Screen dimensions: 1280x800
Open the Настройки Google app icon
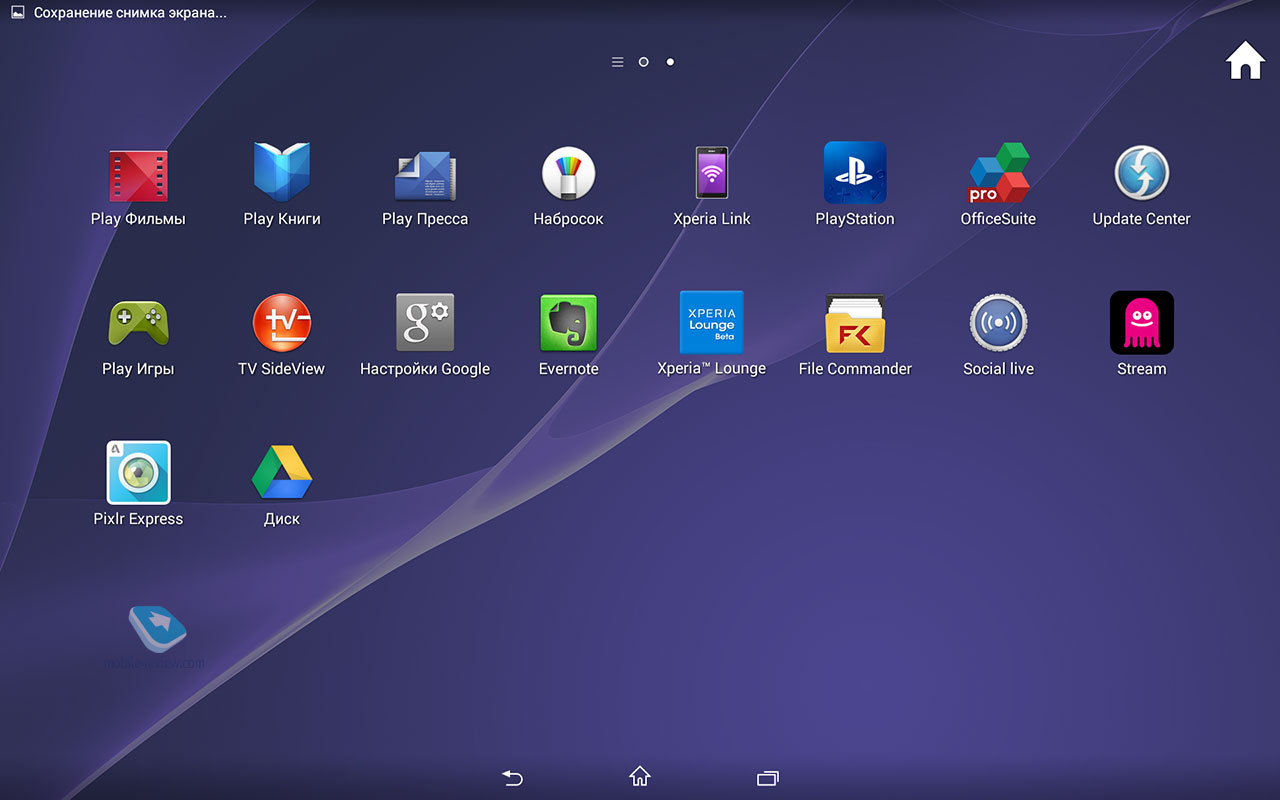[x=425, y=322]
